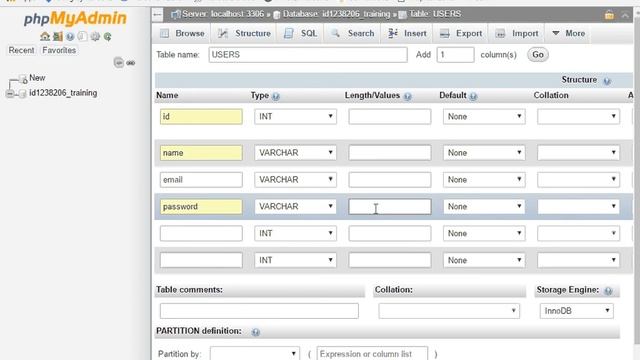Click the Database icon in the breadcrumb
Viewport: 640px width, 360px height.
tap(277, 15)
